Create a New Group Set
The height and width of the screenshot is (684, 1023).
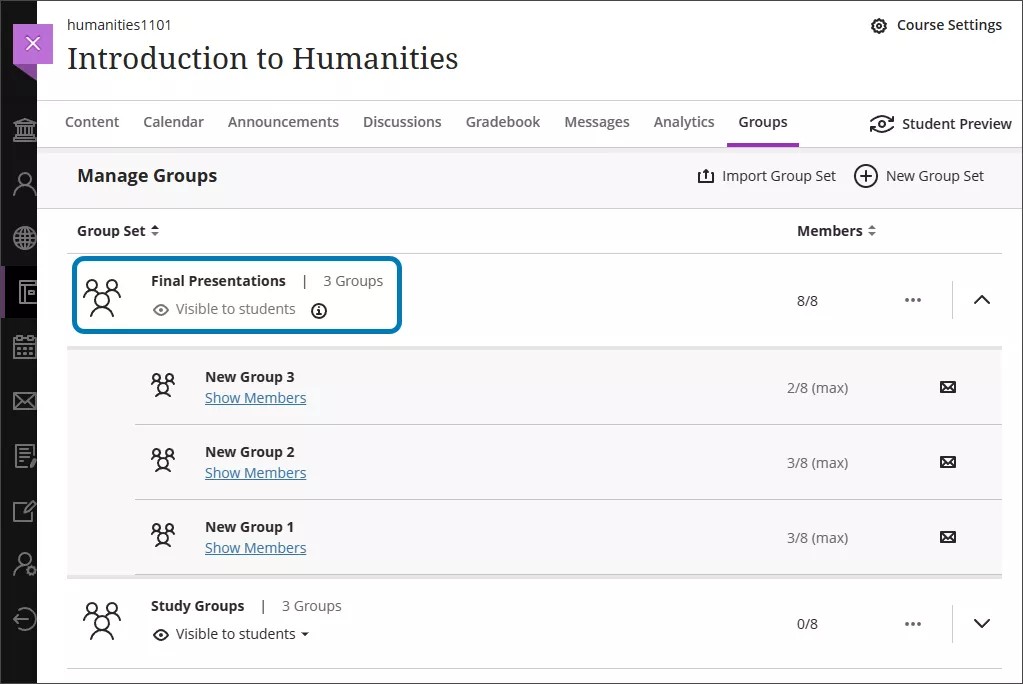[919, 176]
